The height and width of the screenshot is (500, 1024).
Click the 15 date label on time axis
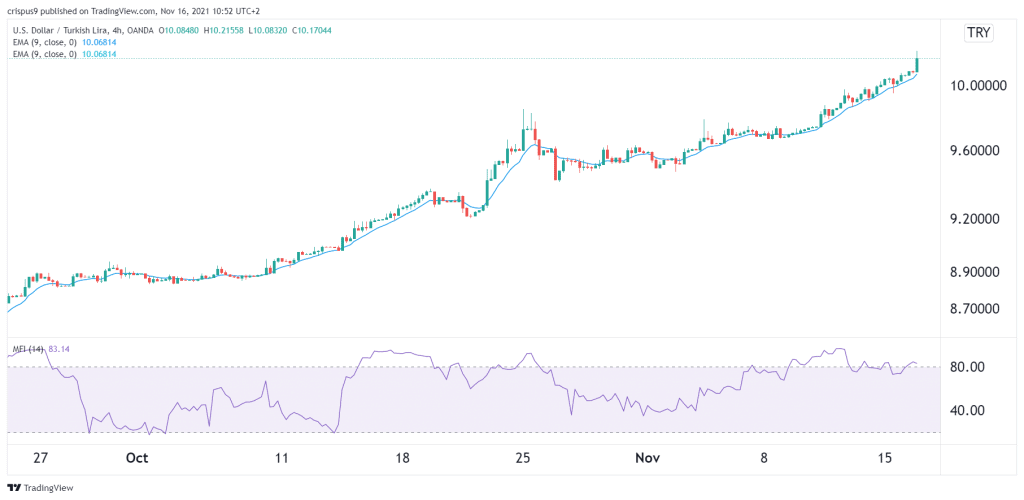pos(885,458)
